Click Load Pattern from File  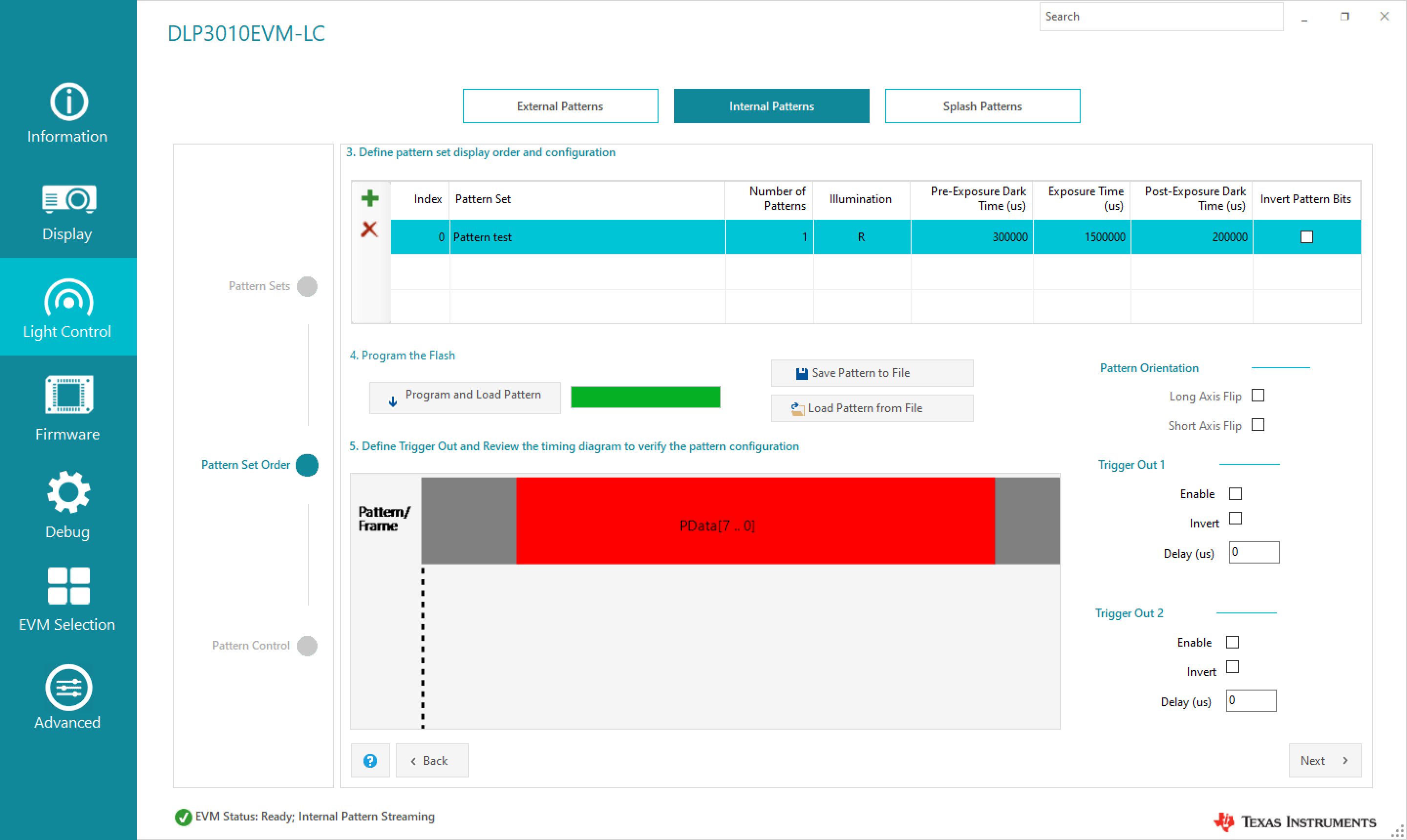pyautogui.click(x=872, y=408)
